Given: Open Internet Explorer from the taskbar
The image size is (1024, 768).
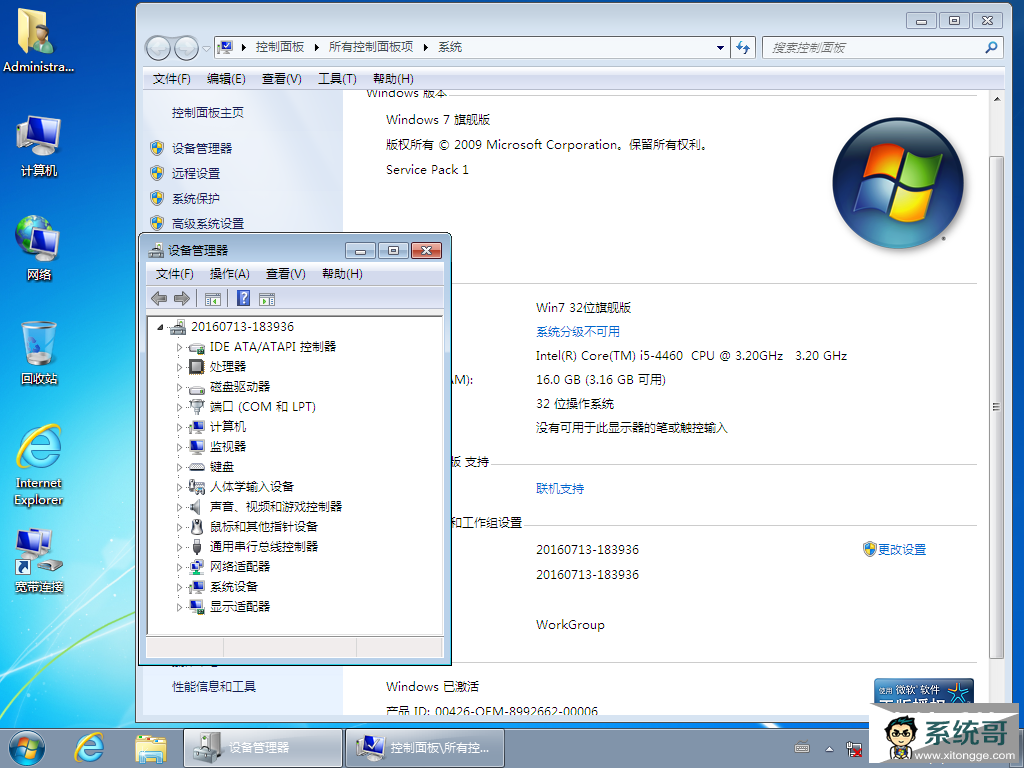Looking at the screenshot, I should pos(88,747).
